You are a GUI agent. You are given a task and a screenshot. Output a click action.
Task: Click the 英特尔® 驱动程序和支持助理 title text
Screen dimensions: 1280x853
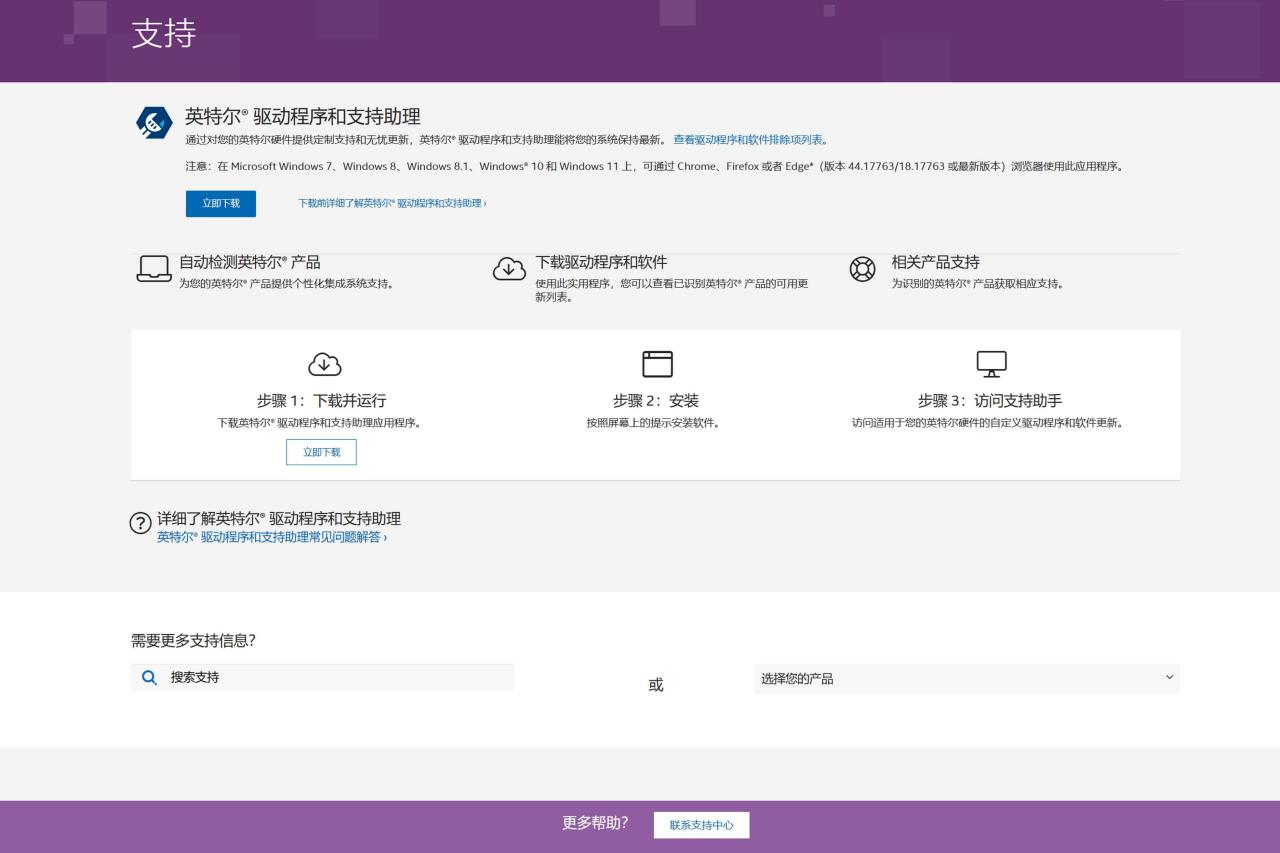pos(303,117)
